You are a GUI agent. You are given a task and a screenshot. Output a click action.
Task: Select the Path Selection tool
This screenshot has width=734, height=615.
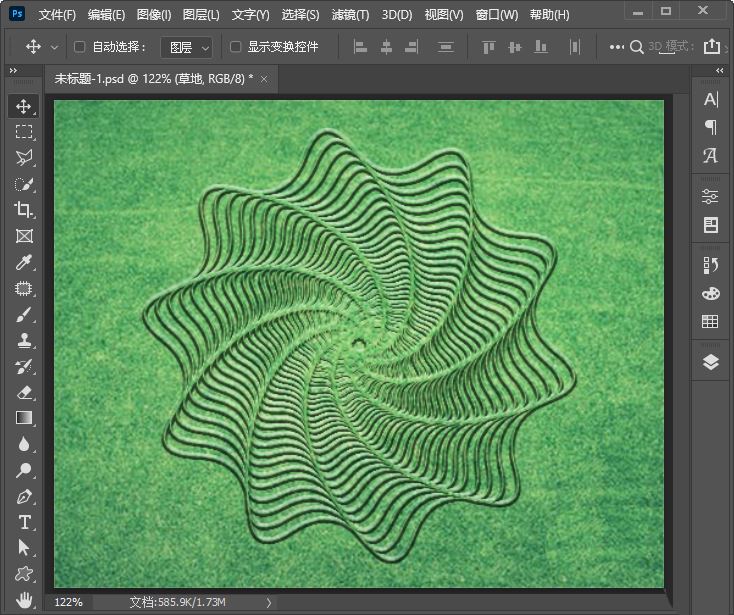[x=23, y=547]
